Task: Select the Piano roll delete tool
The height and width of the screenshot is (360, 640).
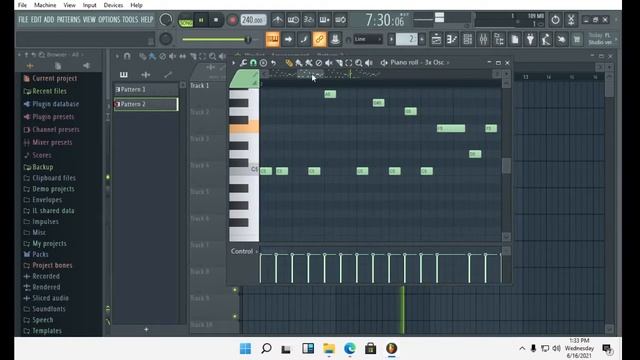Action: (319, 63)
